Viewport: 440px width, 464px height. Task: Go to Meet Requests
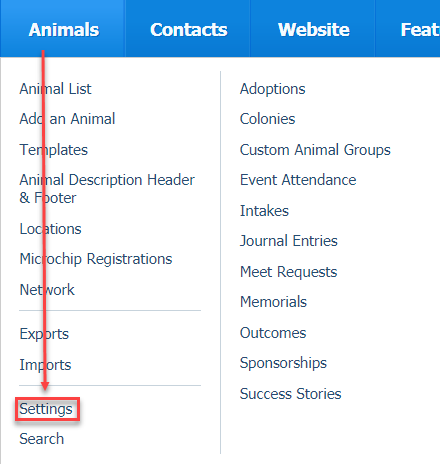[289, 272]
